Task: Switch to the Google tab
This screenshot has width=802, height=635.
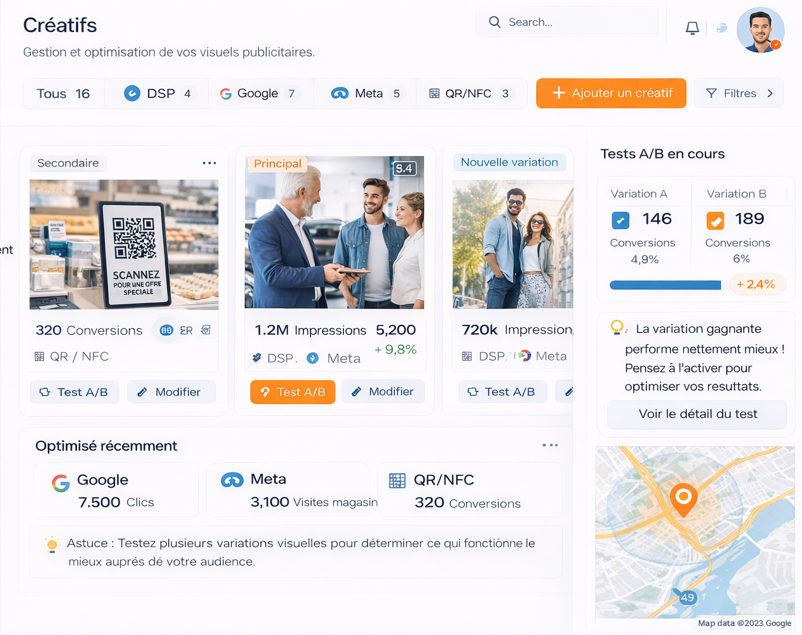Action: pos(258,93)
